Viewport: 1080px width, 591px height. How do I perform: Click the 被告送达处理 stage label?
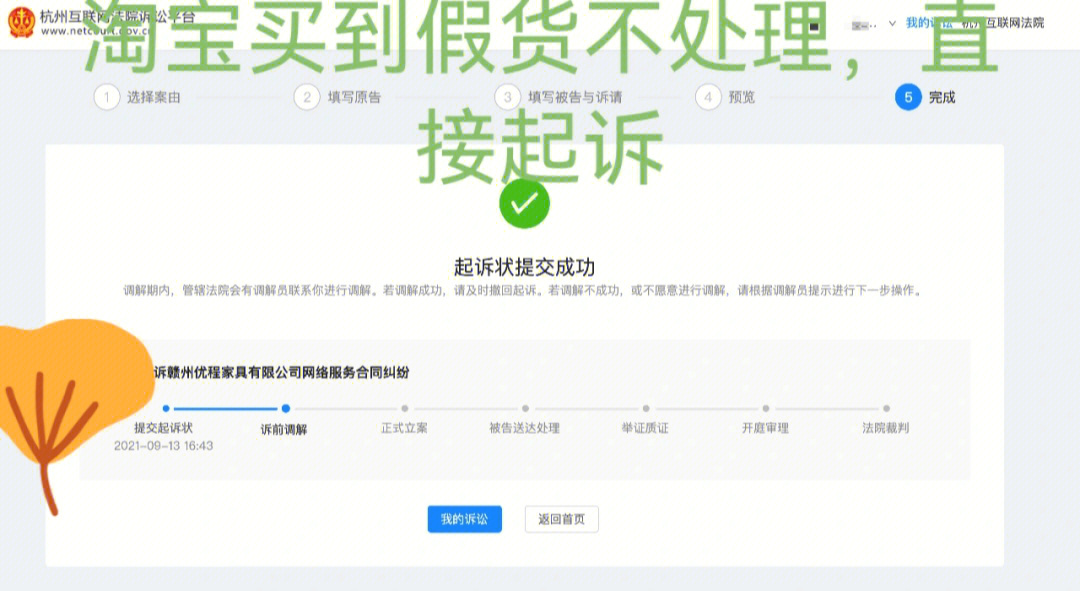click(x=524, y=428)
